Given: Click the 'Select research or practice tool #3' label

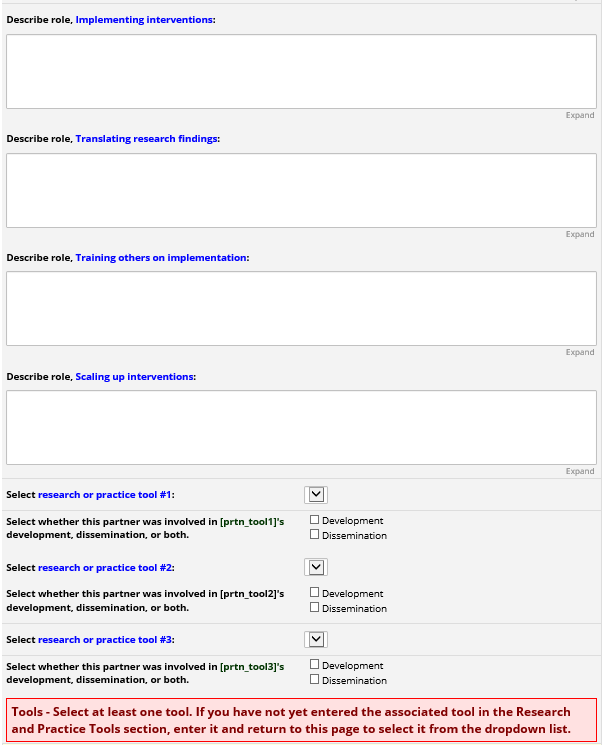Looking at the screenshot, I should click(91, 639).
